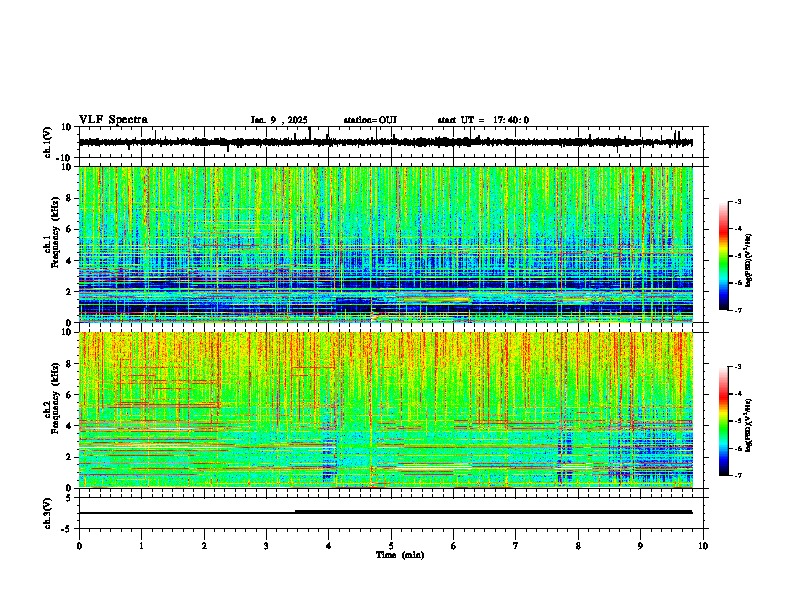
Task: Click the ch.2 spectrogram color scale bar
Action: click(x=724, y=421)
